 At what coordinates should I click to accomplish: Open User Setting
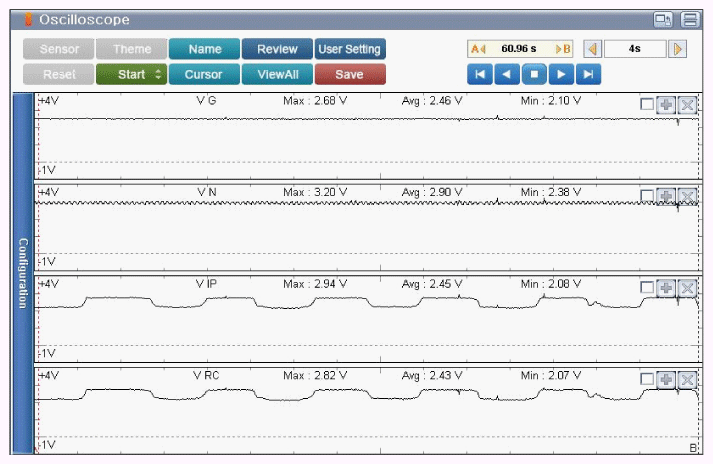350,49
